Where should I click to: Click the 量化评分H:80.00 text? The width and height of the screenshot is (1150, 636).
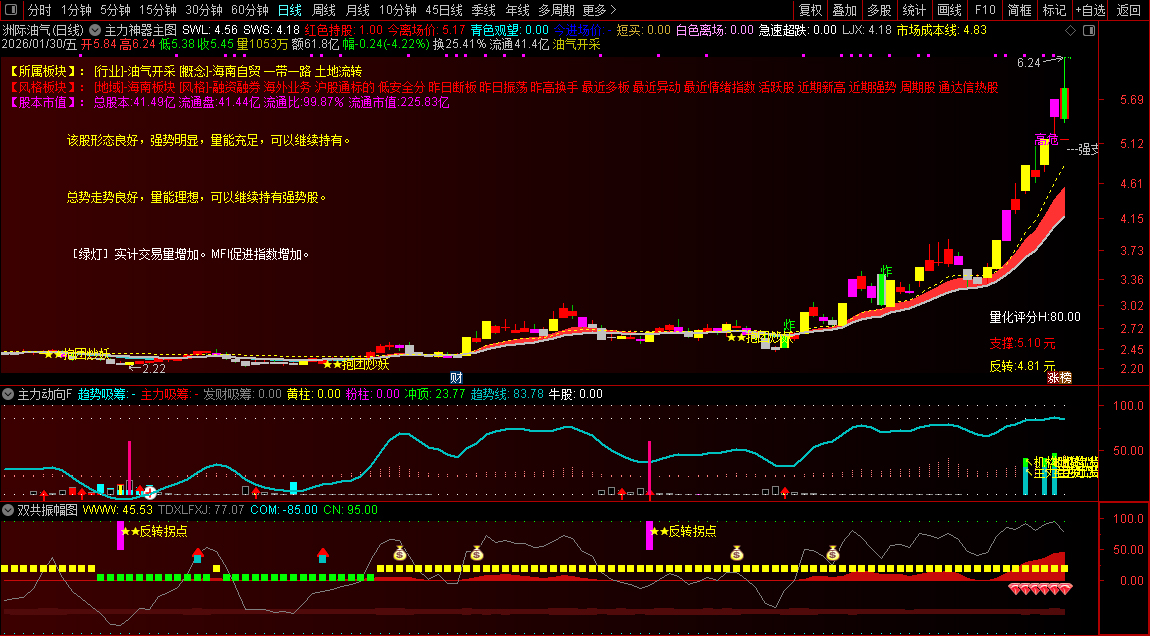tap(1035, 317)
